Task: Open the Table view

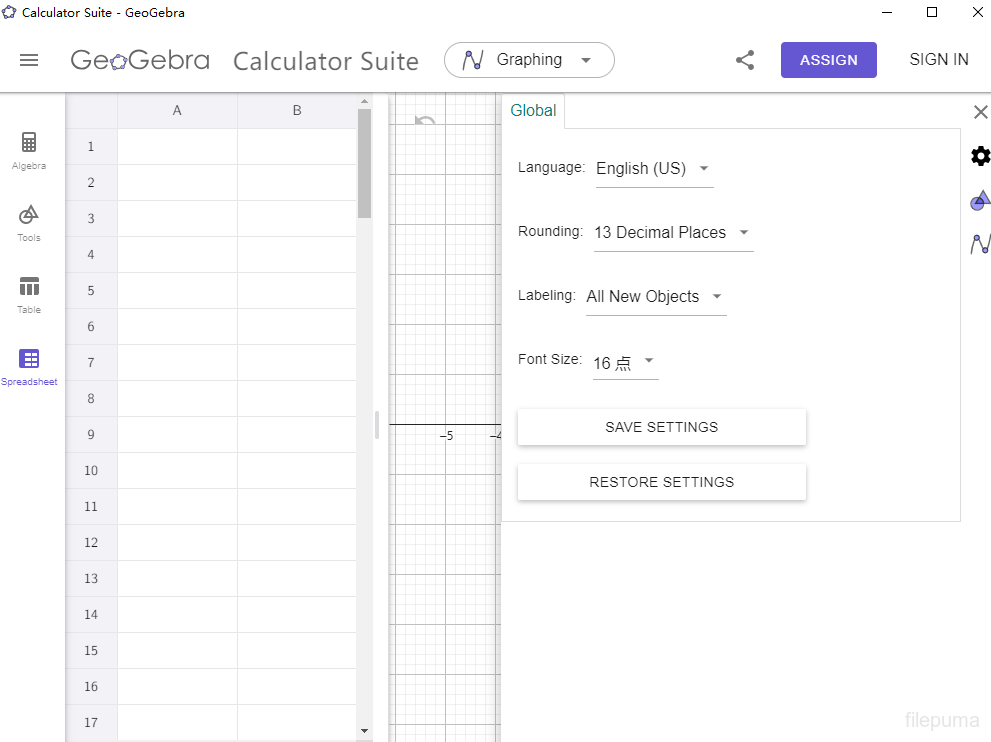Action: (x=29, y=294)
